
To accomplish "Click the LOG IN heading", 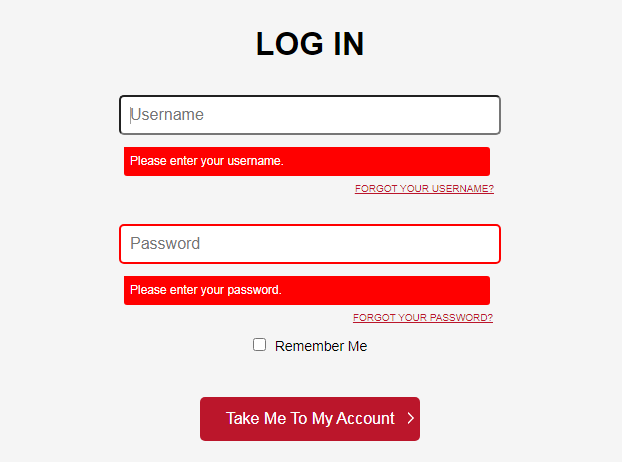I will coord(310,44).
